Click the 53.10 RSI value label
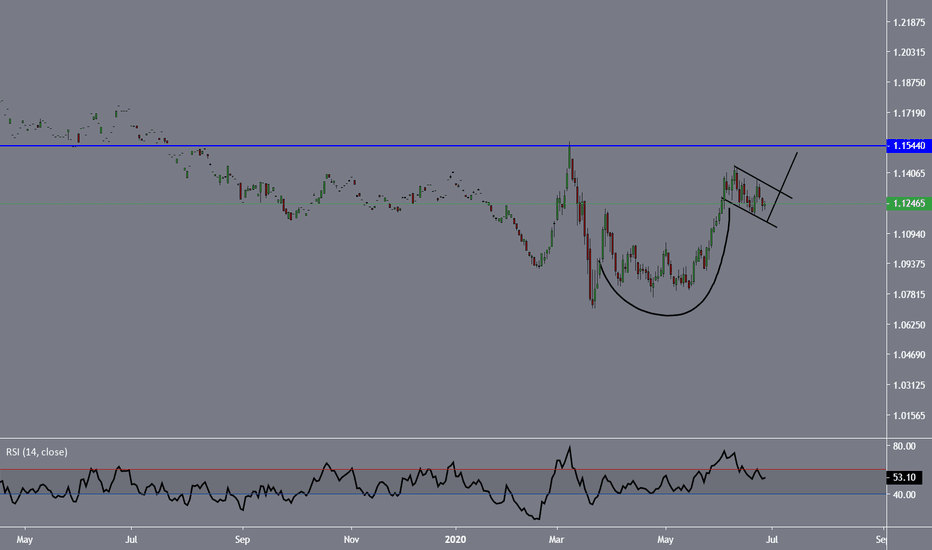 [x=904, y=477]
